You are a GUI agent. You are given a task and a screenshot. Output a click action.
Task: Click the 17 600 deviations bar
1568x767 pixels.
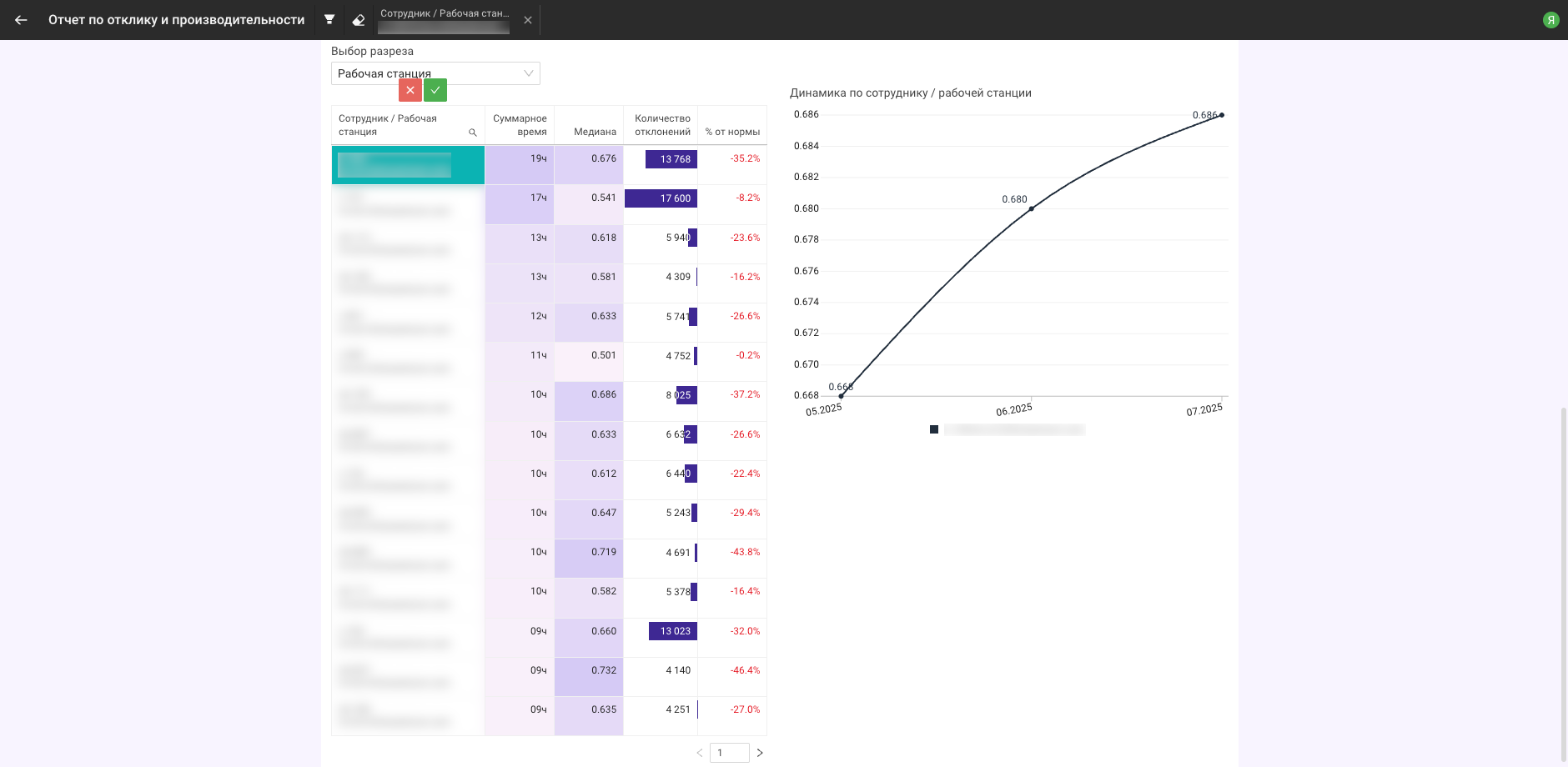point(661,198)
